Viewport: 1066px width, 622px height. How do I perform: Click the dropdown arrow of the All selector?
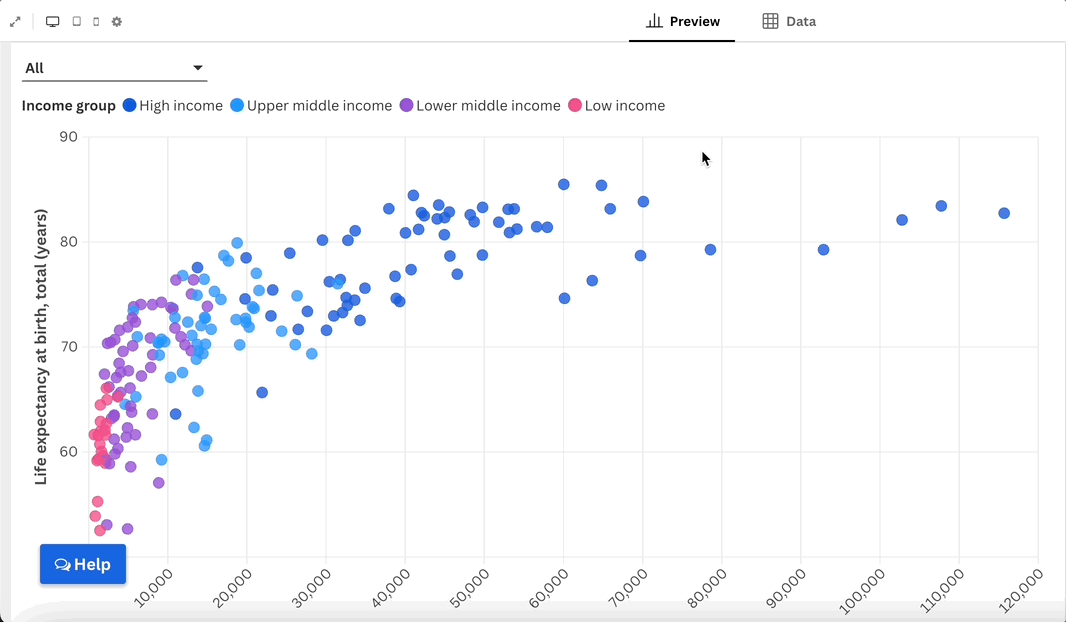[x=198, y=68]
